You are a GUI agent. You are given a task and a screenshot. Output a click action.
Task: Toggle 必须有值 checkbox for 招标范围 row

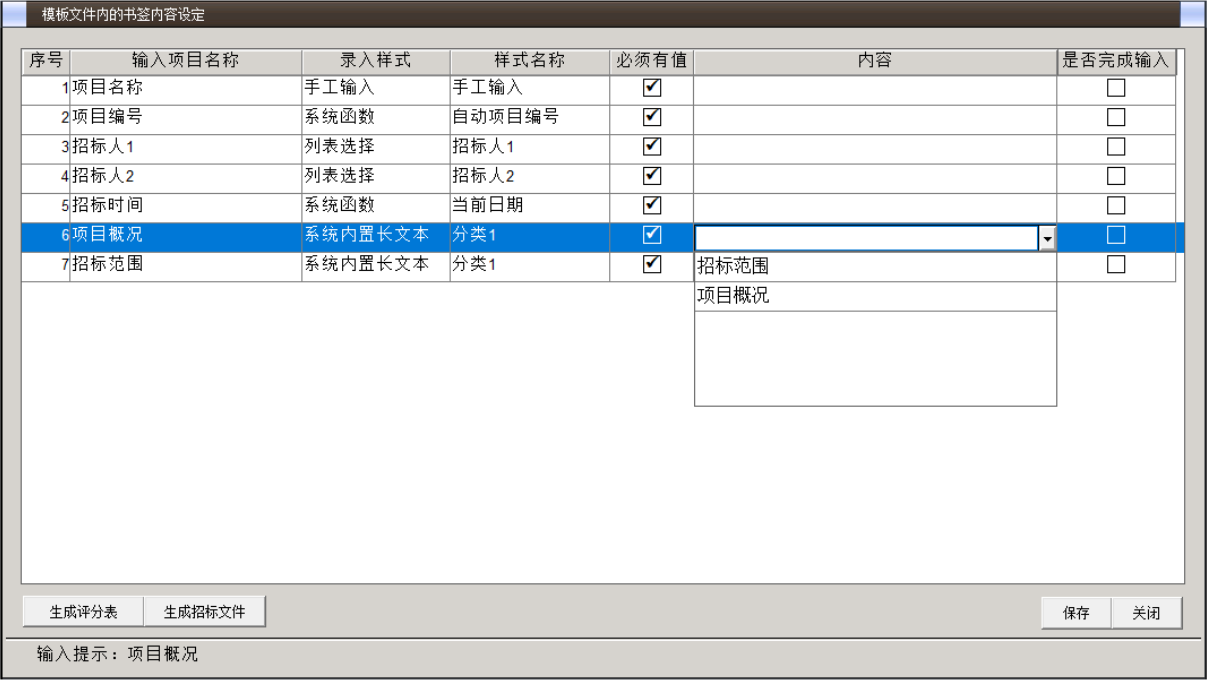(x=652, y=264)
